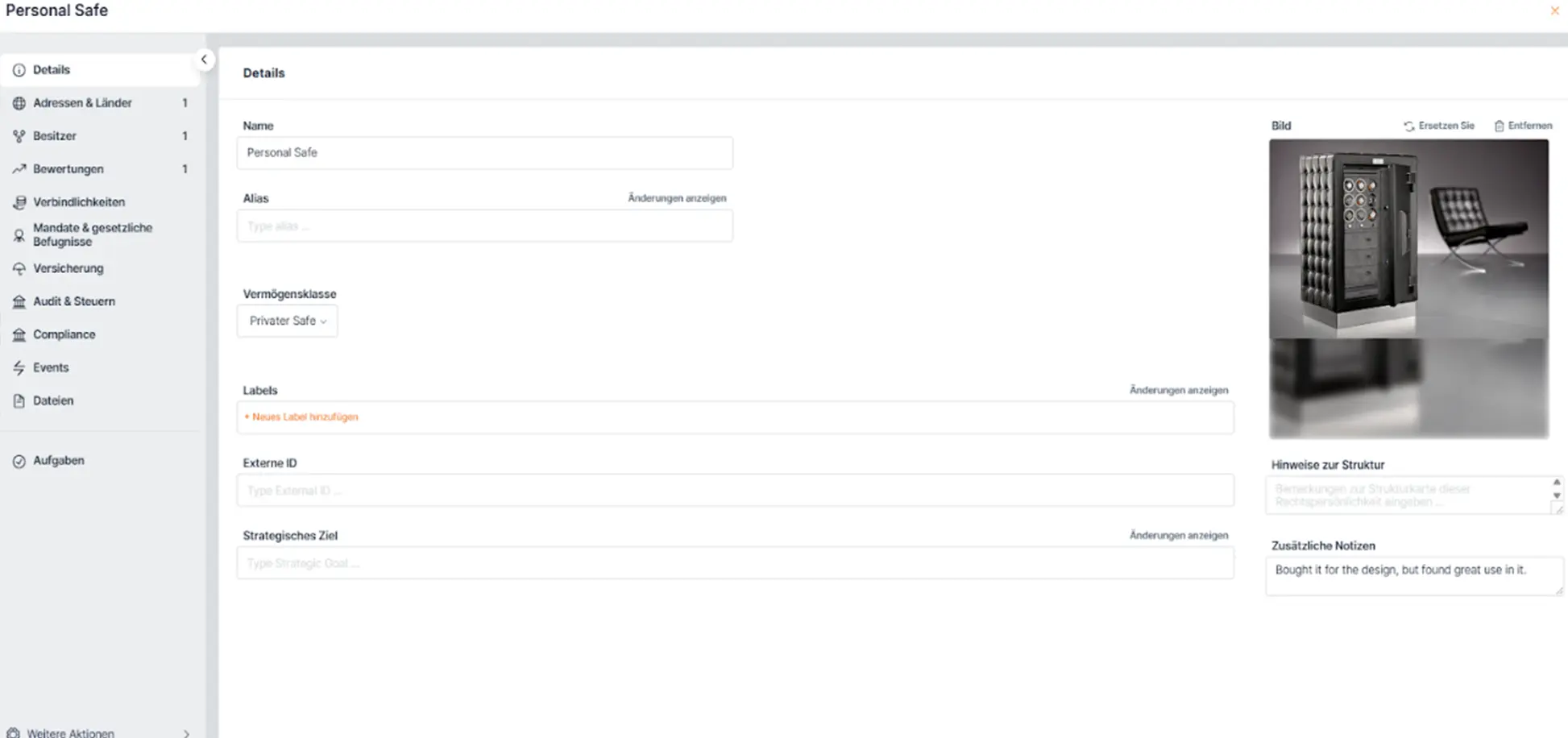The height and width of the screenshot is (738, 1568).
Task: Collapse the sidebar with the chevron arrow
Action: click(x=204, y=60)
